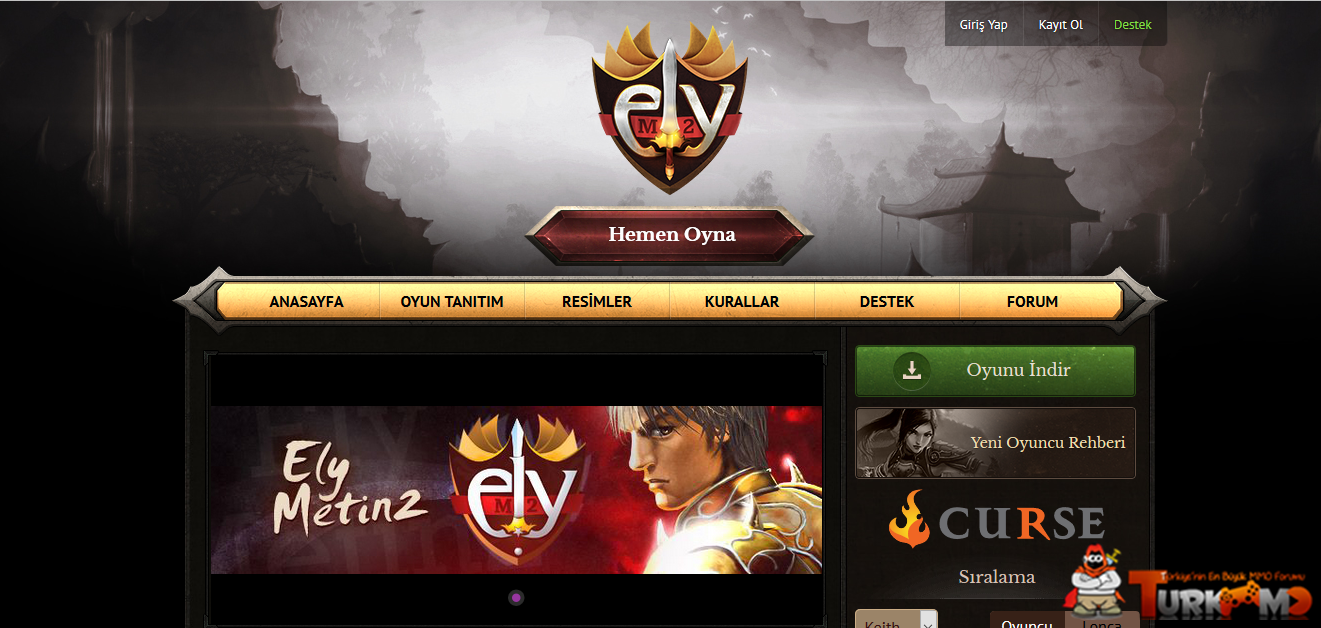Click the Ely Metin2 banner image
The height and width of the screenshot is (628, 1321).
click(516, 490)
